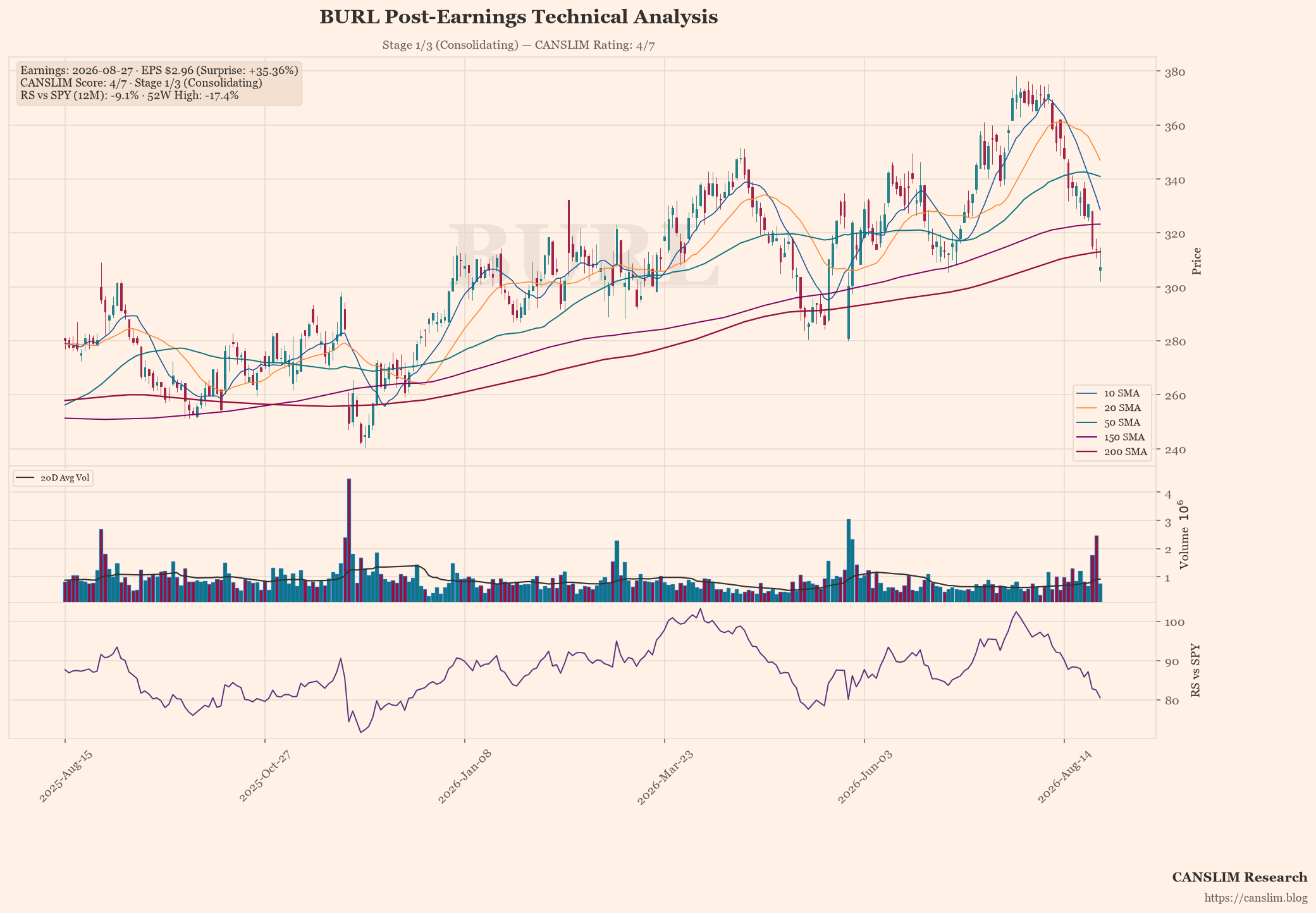Click the 360 price axis tick
The width and height of the screenshot is (1316, 913).
1174,126
